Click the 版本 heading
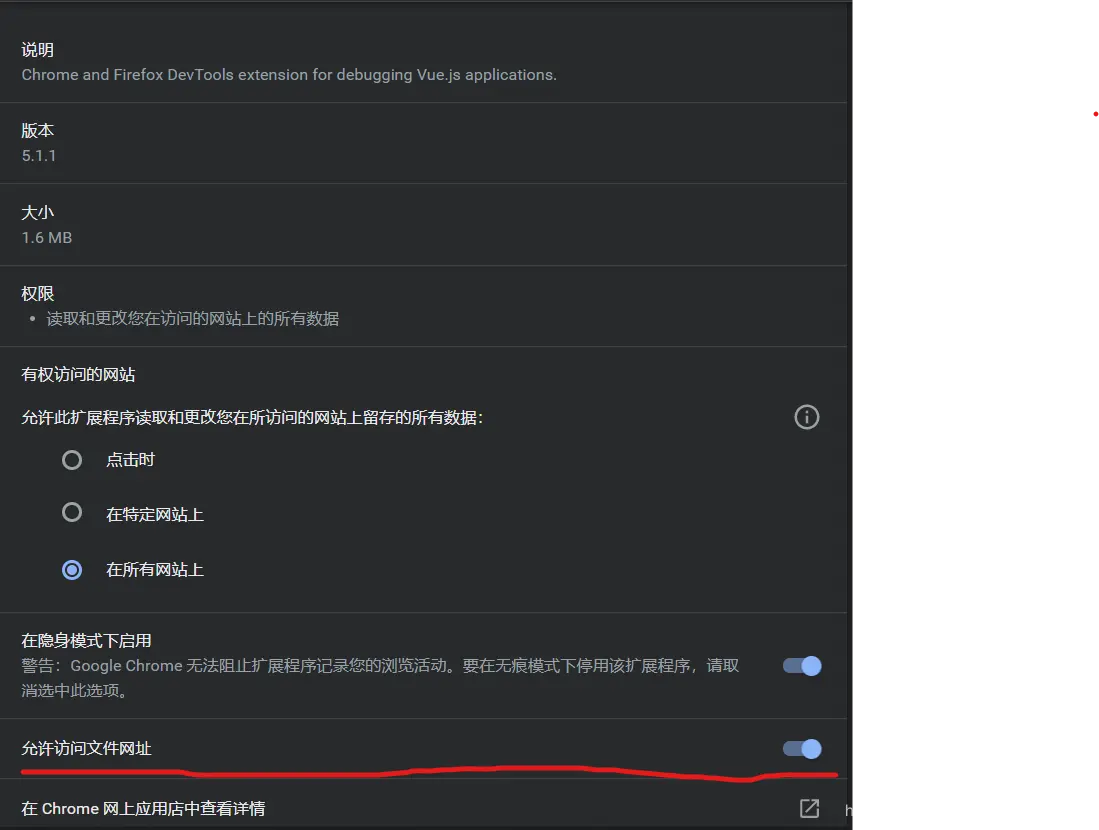Viewport: 1099px width, 830px height. tap(37, 130)
